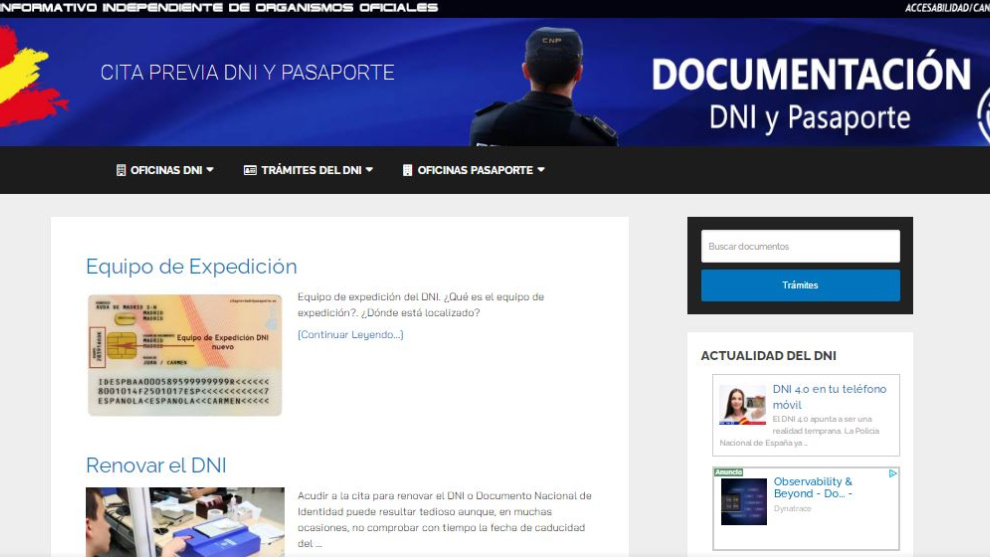This screenshot has width=990, height=557.
Task: Click the green Anuncio label on the ad
Action: (728, 472)
